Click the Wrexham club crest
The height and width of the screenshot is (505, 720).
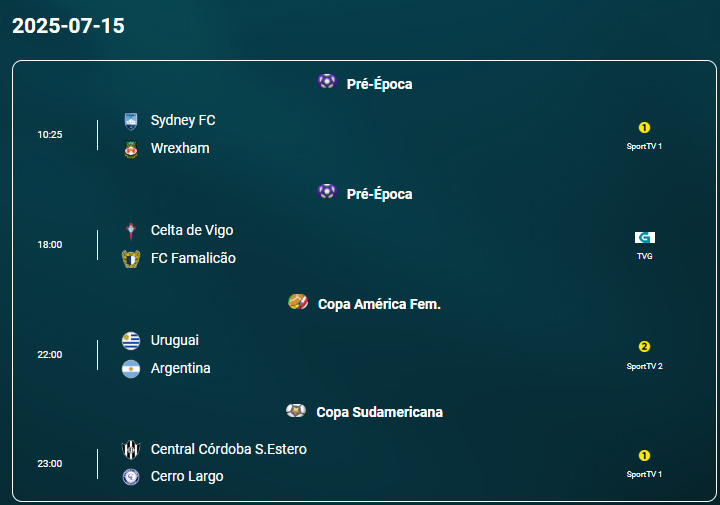click(131, 149)
